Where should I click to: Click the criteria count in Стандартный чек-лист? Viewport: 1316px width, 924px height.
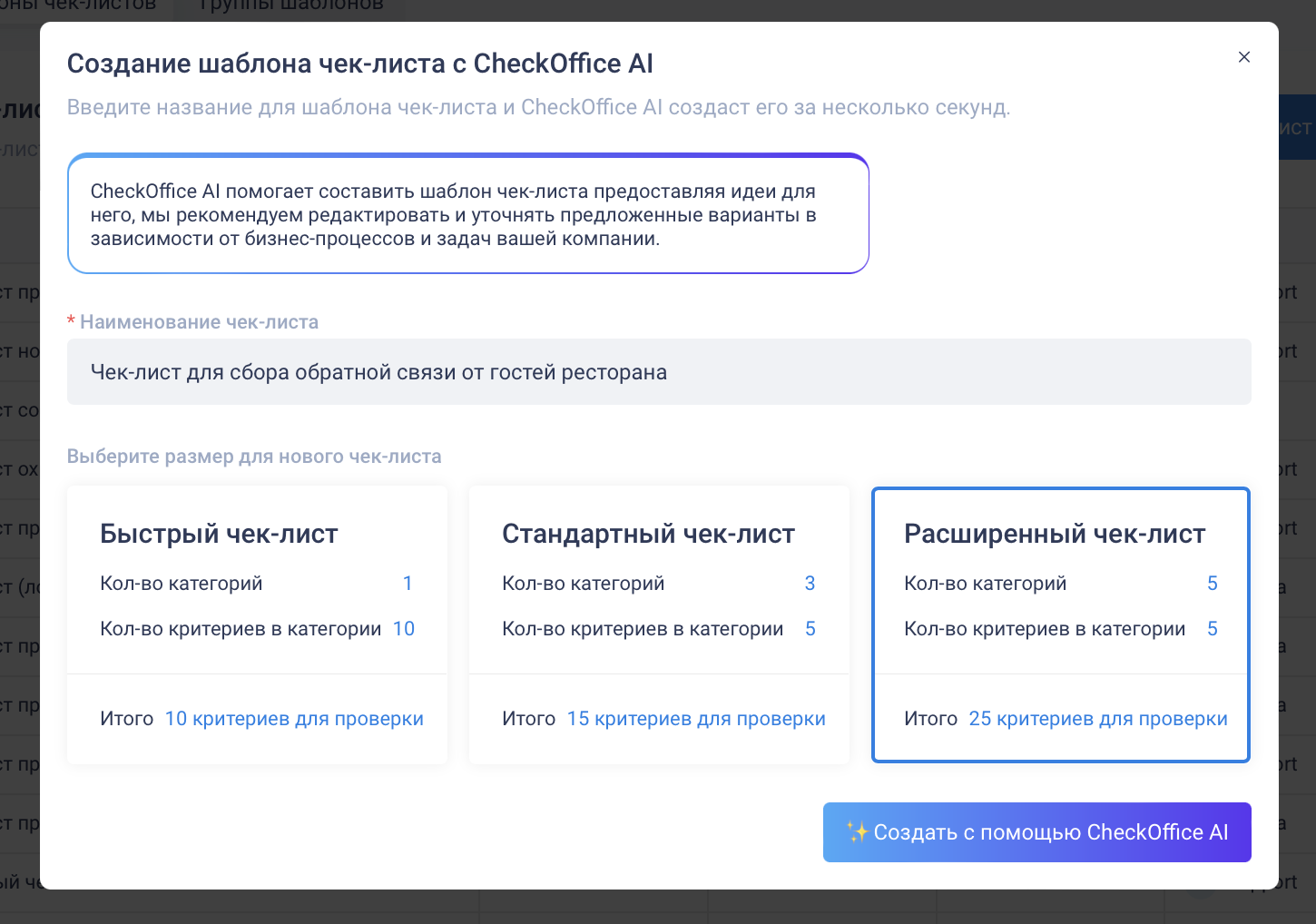click(810, 628)
